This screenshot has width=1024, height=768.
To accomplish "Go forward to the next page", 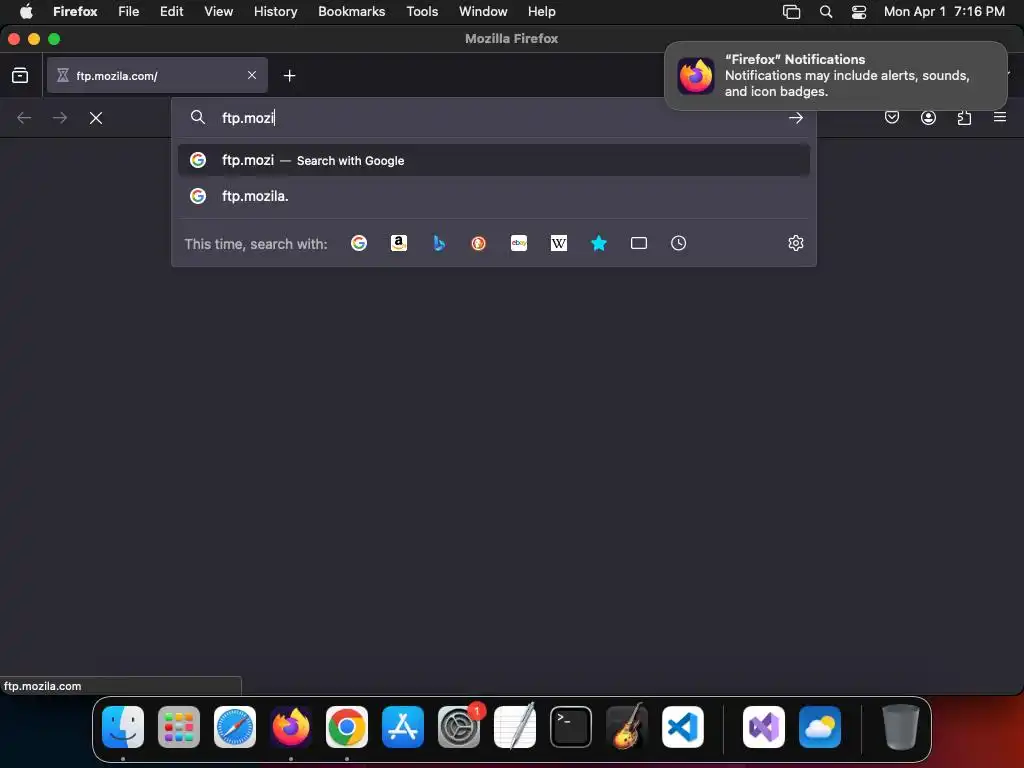I will point(60,118).
